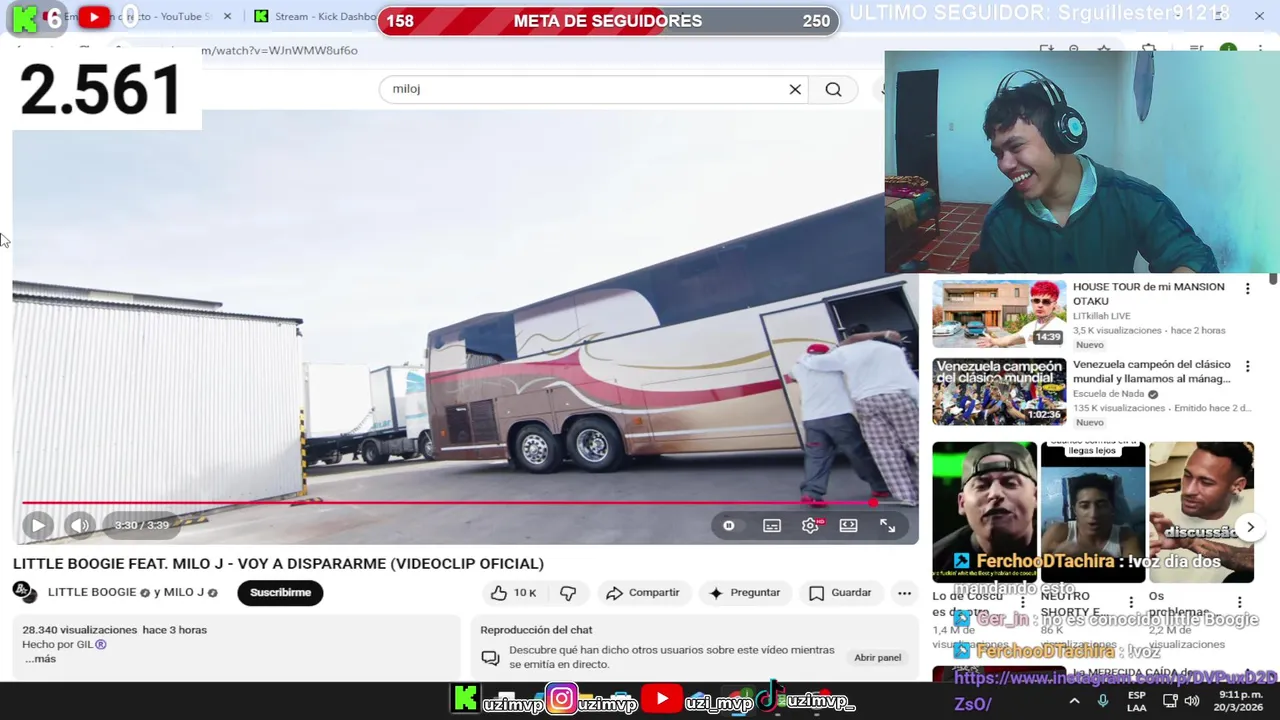Screen dimensions: 1280x720
Task: Show more Shorts with the right arrow
Action: (1250, 527)
